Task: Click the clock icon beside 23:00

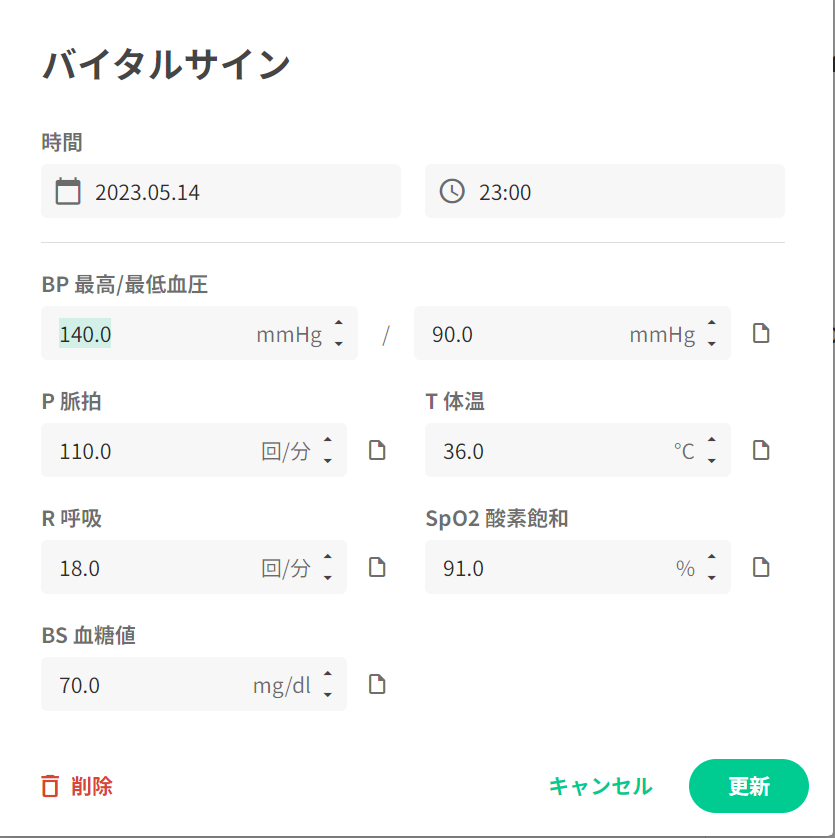Action: point(452,191)
